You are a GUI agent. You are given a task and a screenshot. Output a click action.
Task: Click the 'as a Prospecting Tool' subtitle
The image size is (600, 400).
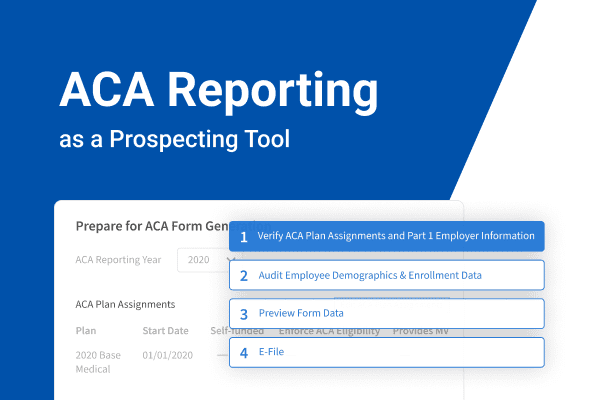174,139
